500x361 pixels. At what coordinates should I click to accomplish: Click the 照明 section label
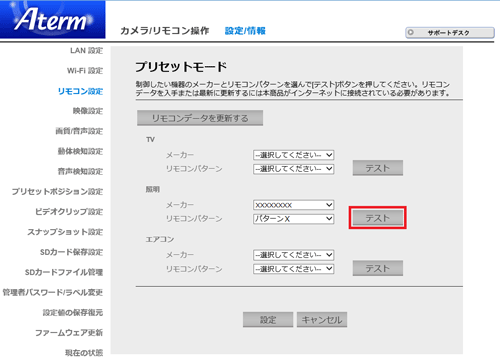point(153,189)
